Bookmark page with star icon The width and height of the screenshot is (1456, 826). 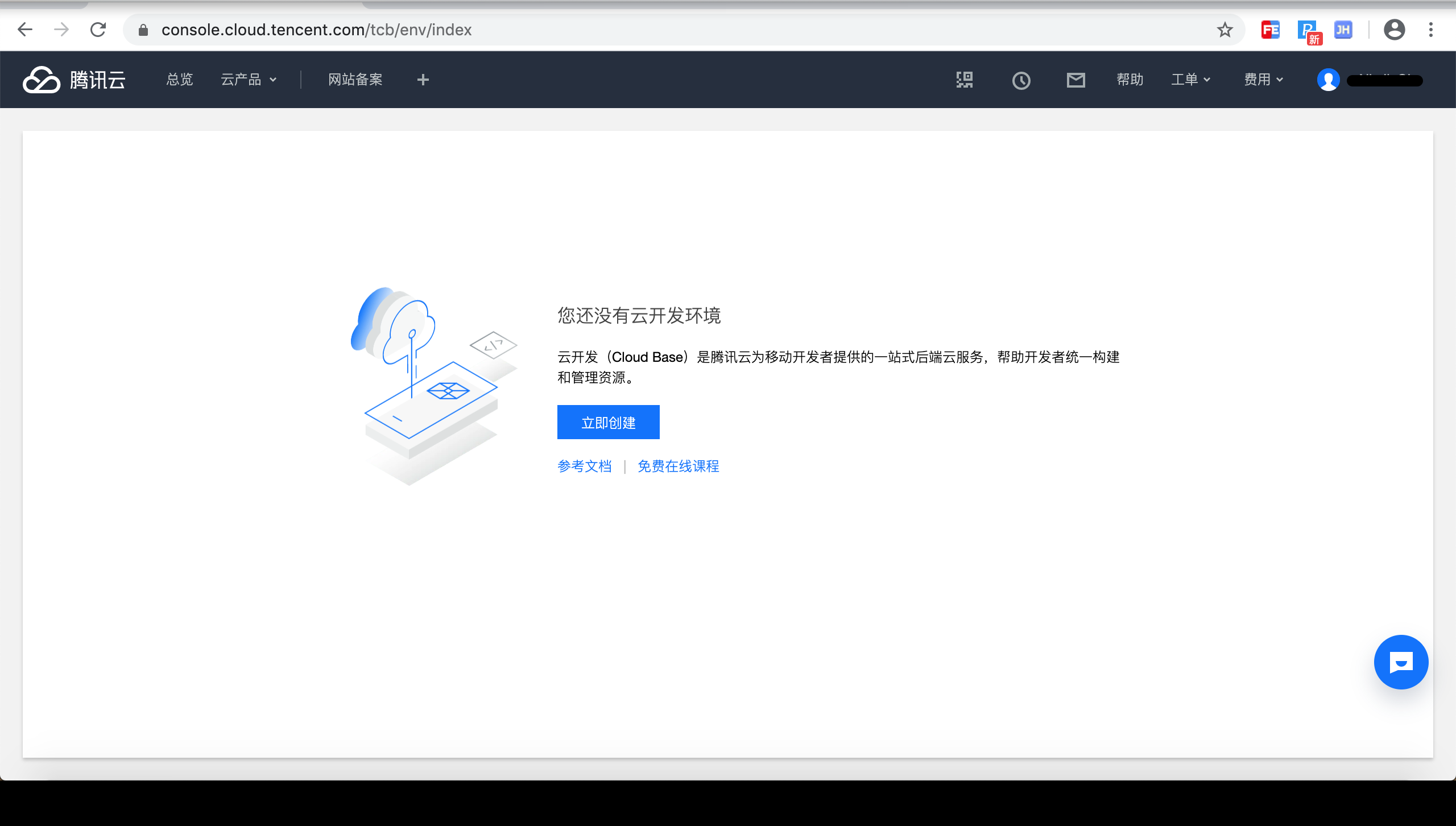[1225, 30]
